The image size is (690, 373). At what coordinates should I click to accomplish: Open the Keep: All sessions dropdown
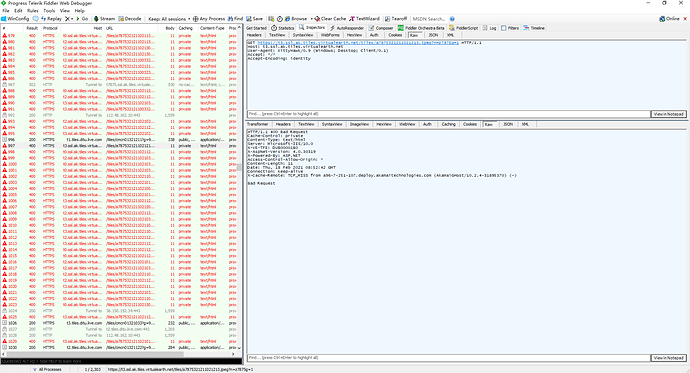point(169,19)
